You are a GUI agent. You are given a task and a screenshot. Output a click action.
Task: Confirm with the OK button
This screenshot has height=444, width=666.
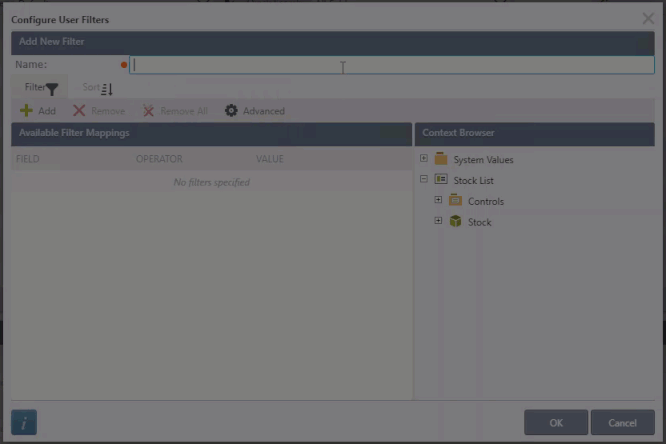556,422
